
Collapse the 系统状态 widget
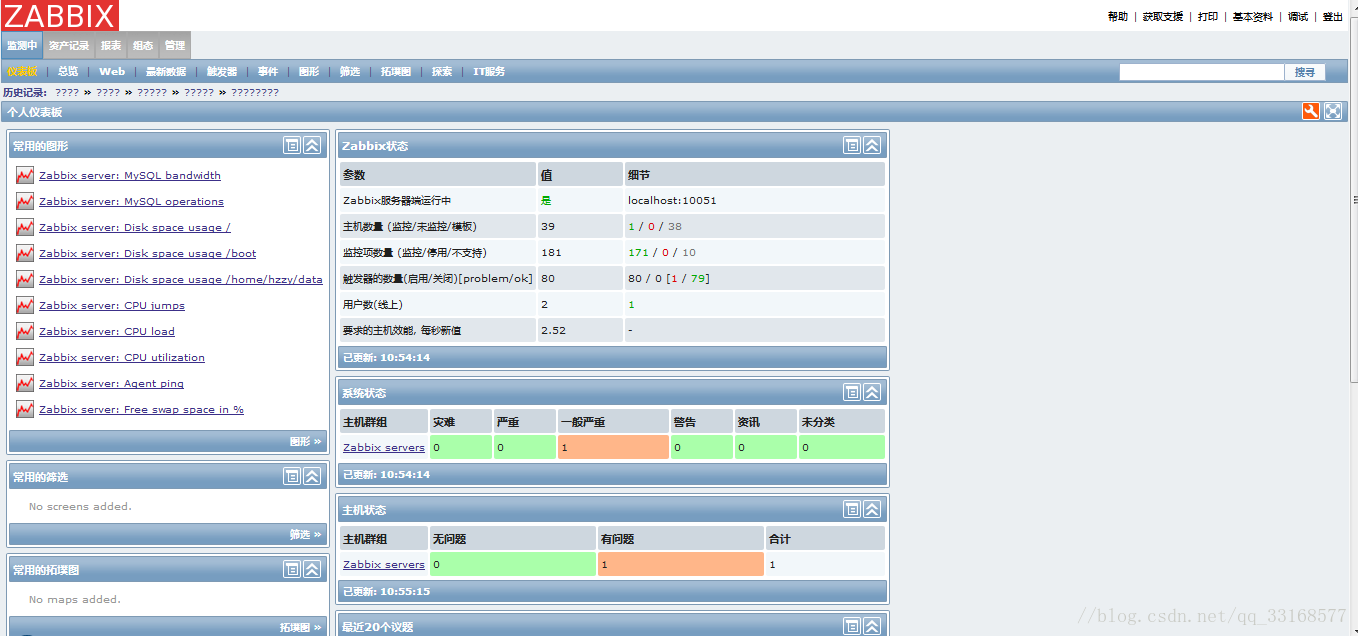click(x=872, y=392)
